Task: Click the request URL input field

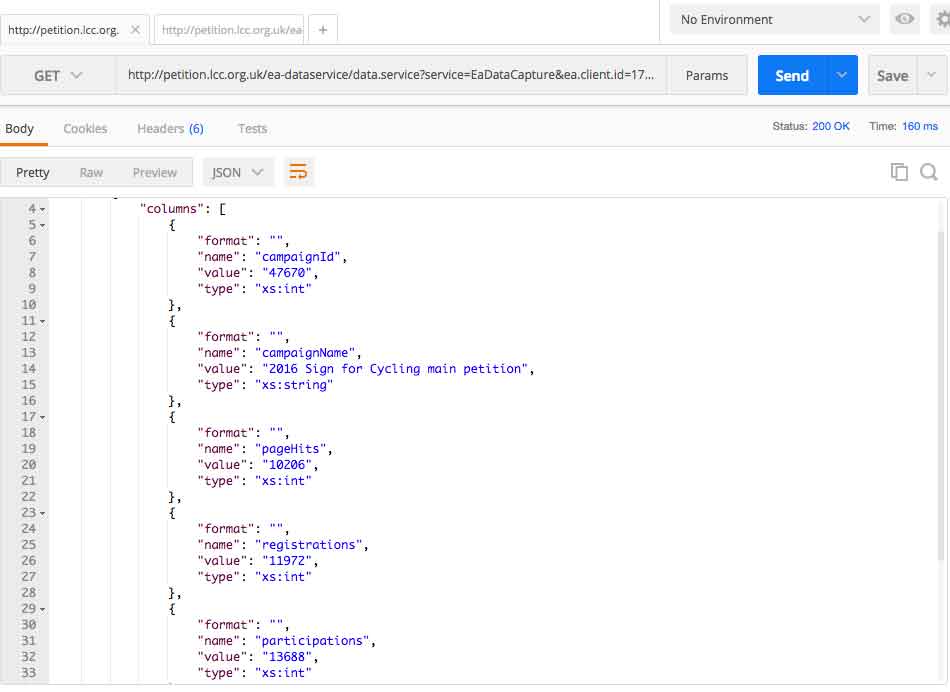Action: tap(391, 75)
